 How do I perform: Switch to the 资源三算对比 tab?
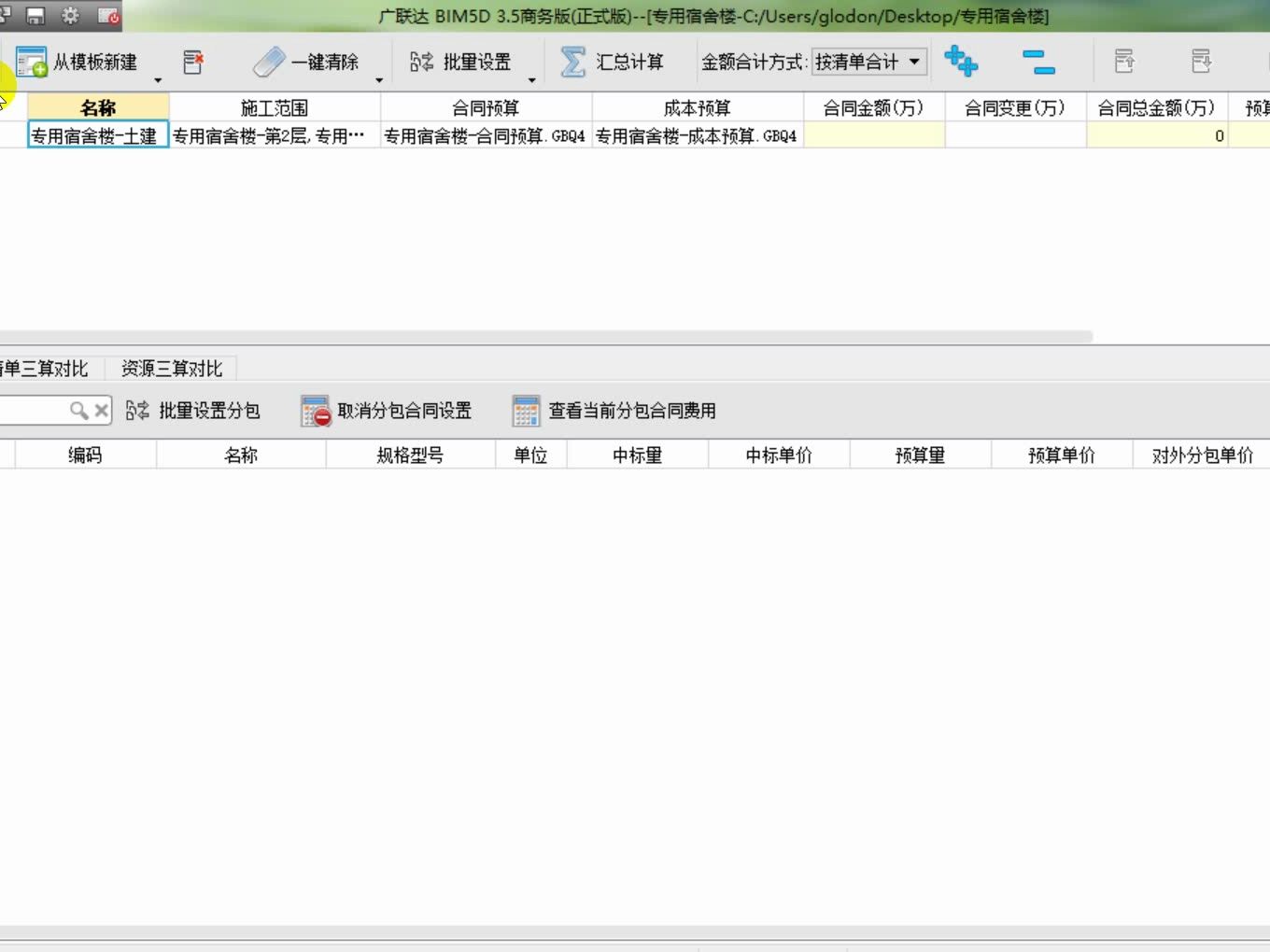pos(170,368)
